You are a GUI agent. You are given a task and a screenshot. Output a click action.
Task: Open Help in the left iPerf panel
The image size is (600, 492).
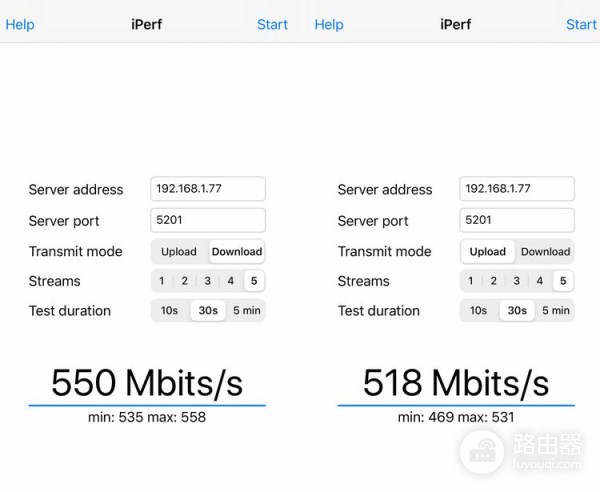(x=20, y=25)
